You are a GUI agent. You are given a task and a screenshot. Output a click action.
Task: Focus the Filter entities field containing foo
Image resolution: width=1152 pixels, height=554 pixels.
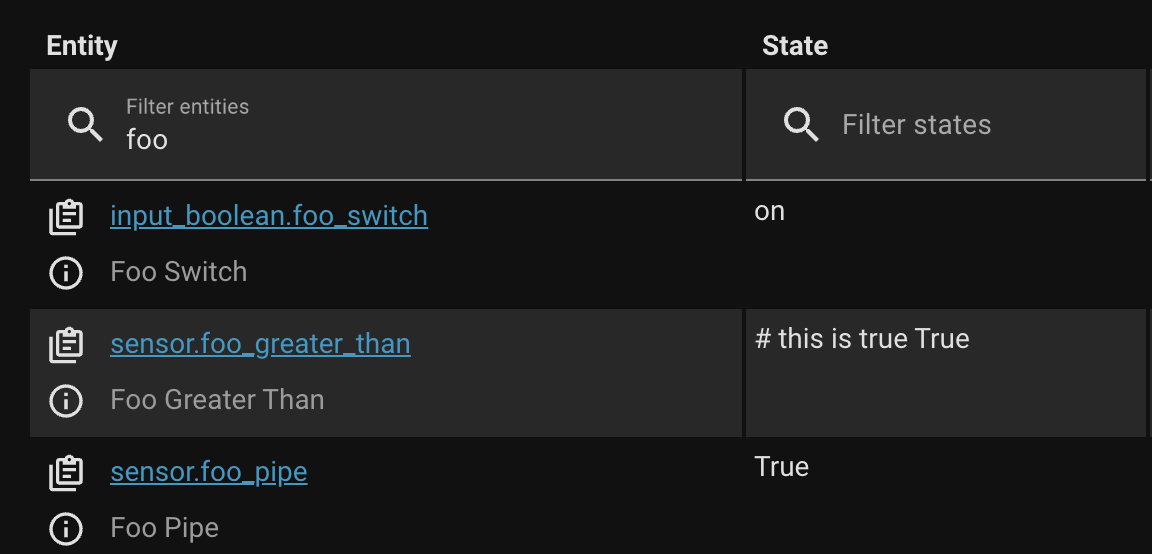[400, 139]
